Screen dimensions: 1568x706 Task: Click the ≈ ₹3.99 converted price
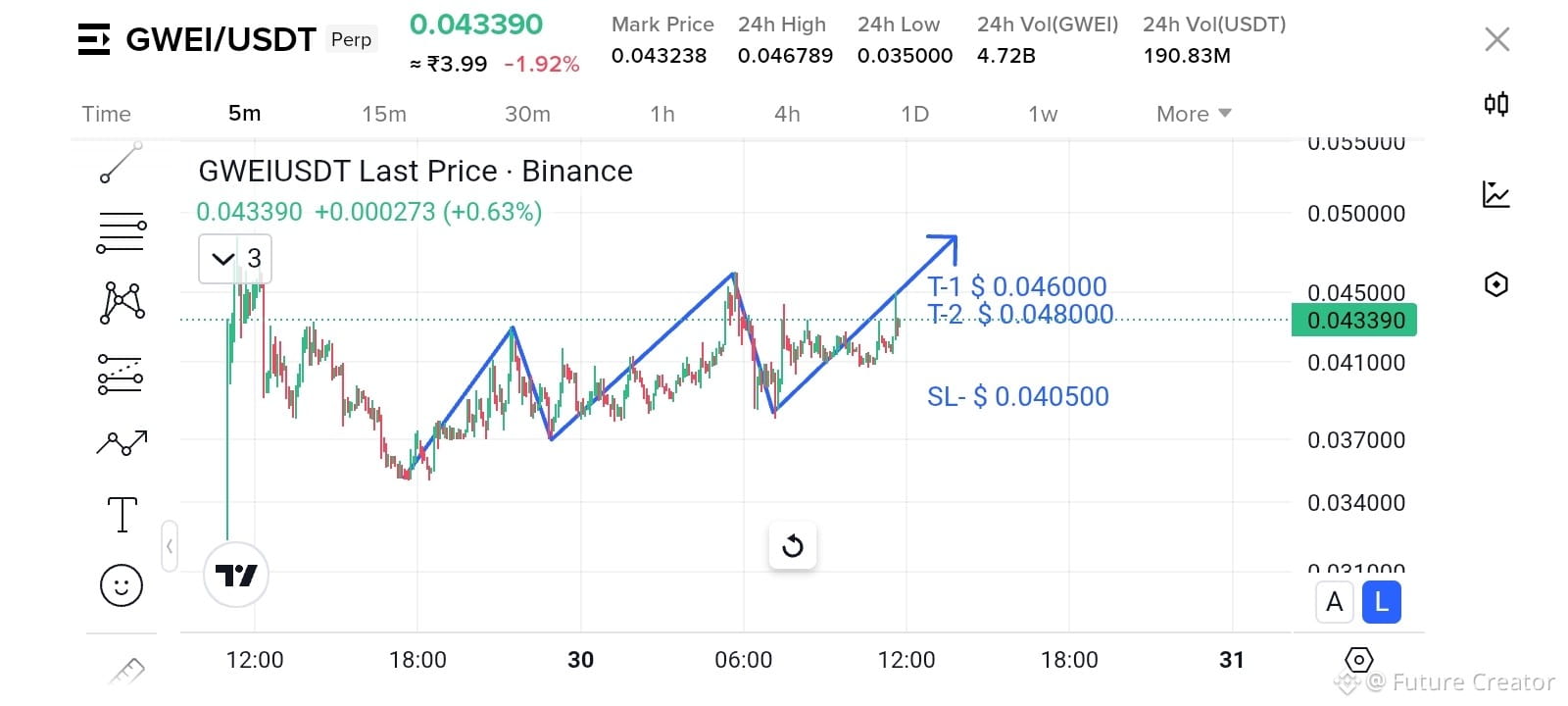point(448,65)
